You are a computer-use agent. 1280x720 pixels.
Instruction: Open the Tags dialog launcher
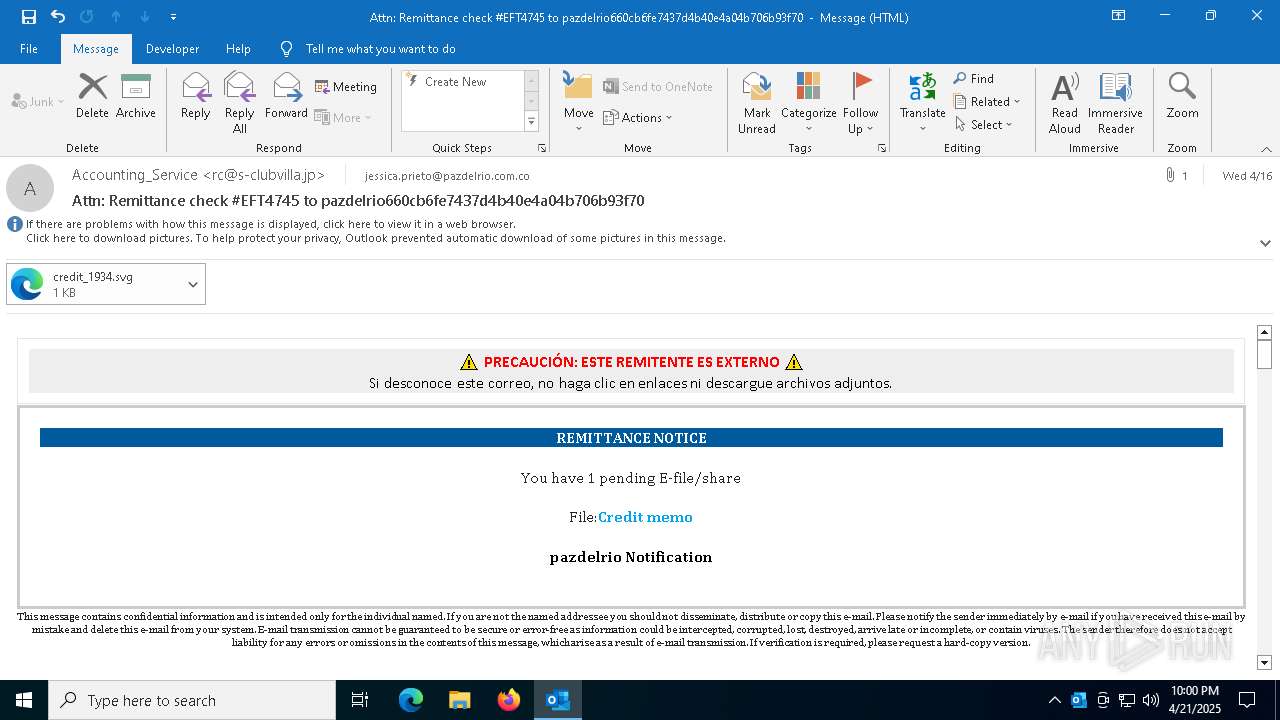(x=882, y=148)
